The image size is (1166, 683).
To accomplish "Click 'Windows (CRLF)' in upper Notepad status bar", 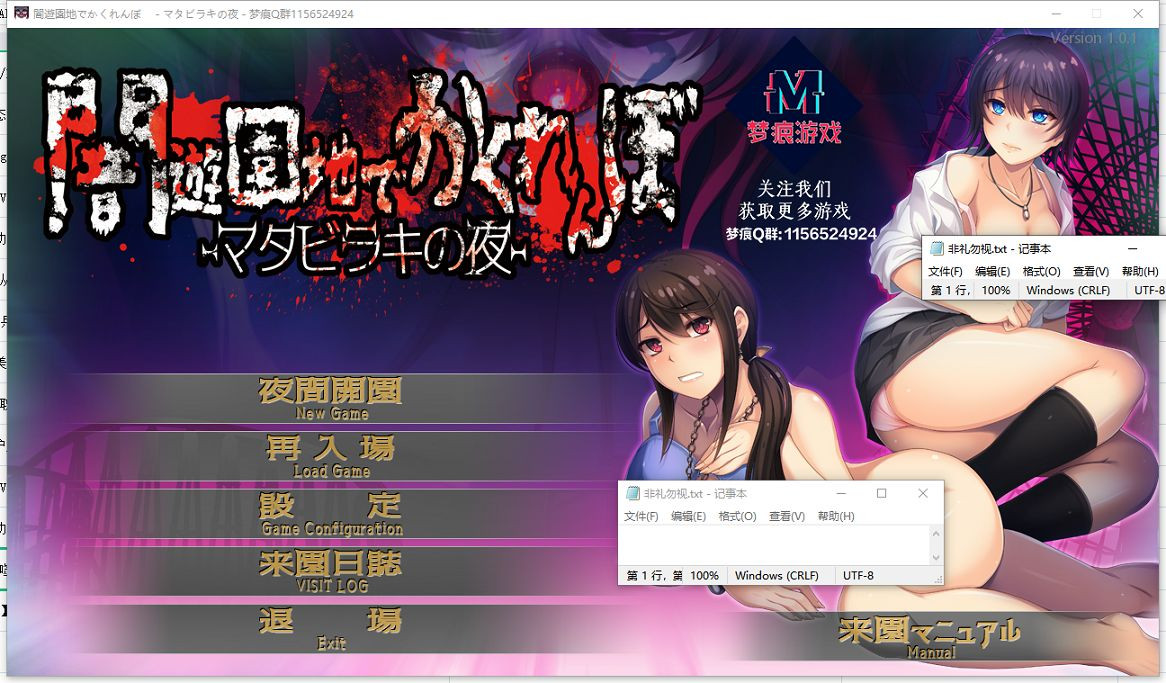I will pos(1068,290).
